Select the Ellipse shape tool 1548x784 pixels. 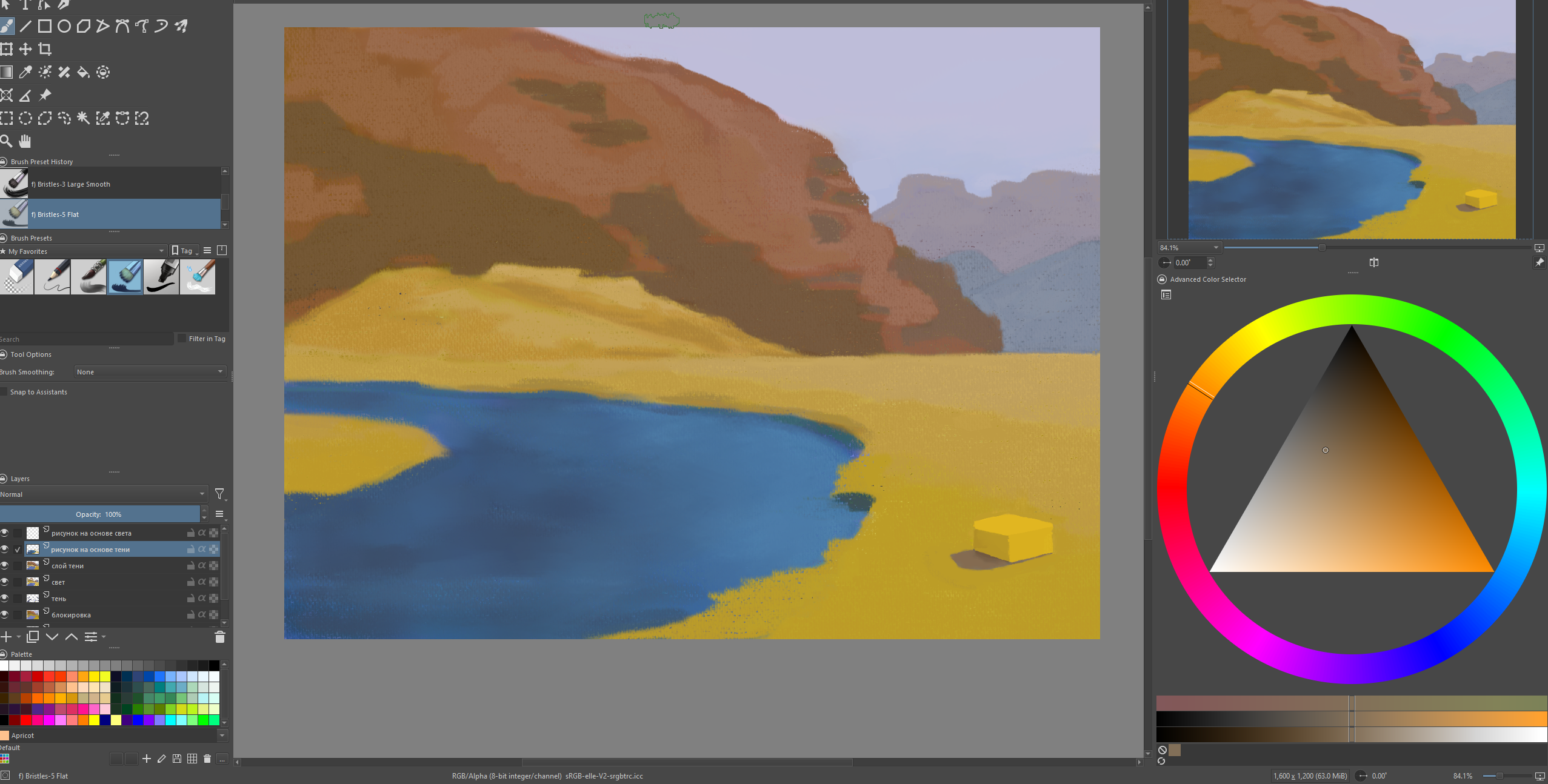click(64, 26)
